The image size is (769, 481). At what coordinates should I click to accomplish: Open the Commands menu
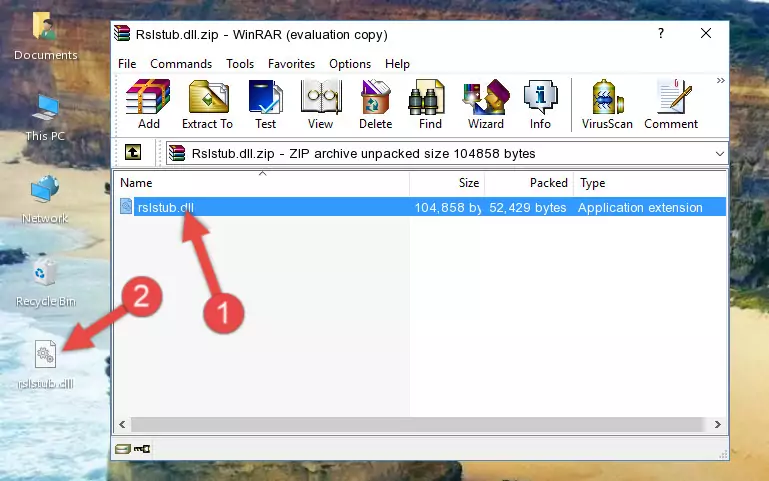coord(181,64)
